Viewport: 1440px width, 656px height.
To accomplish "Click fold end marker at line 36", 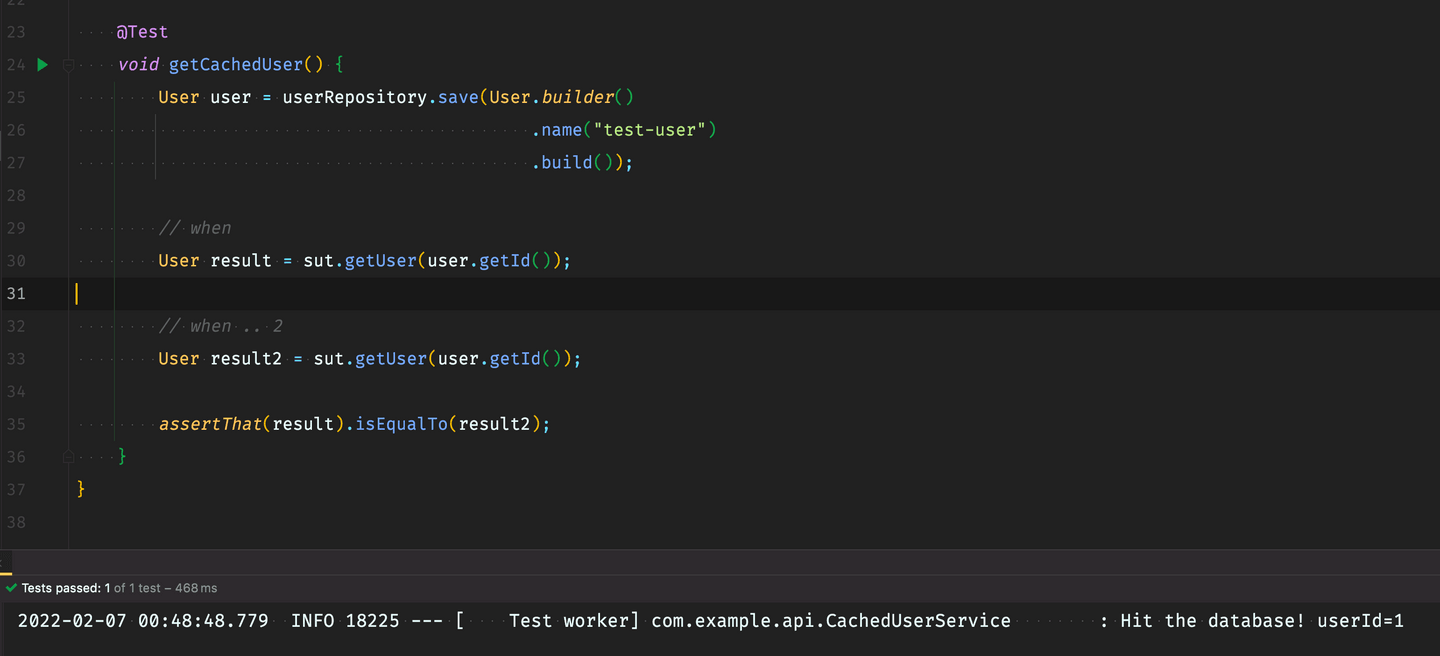I will 68,456.
